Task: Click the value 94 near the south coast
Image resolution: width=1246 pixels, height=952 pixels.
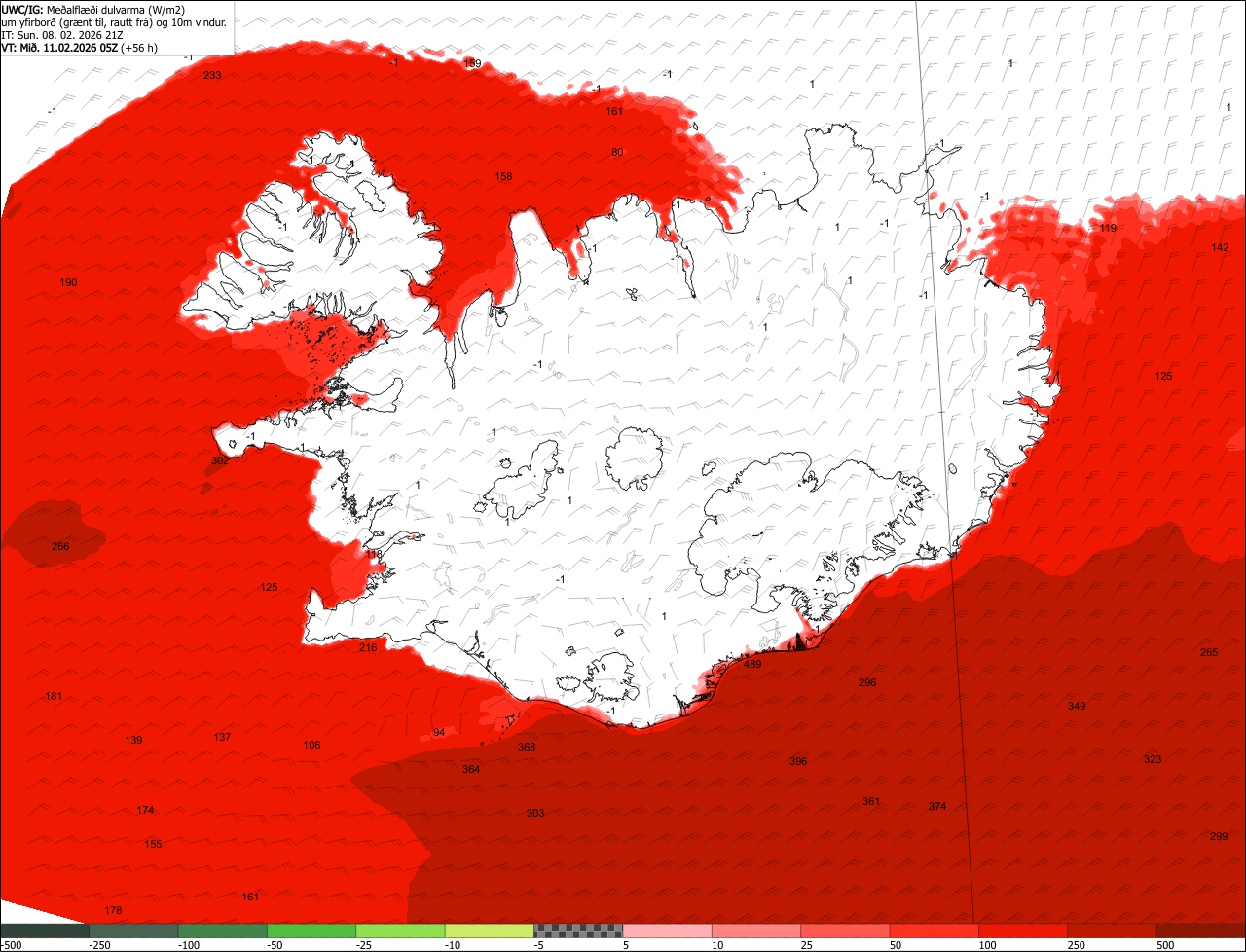Action: (439, 732)
